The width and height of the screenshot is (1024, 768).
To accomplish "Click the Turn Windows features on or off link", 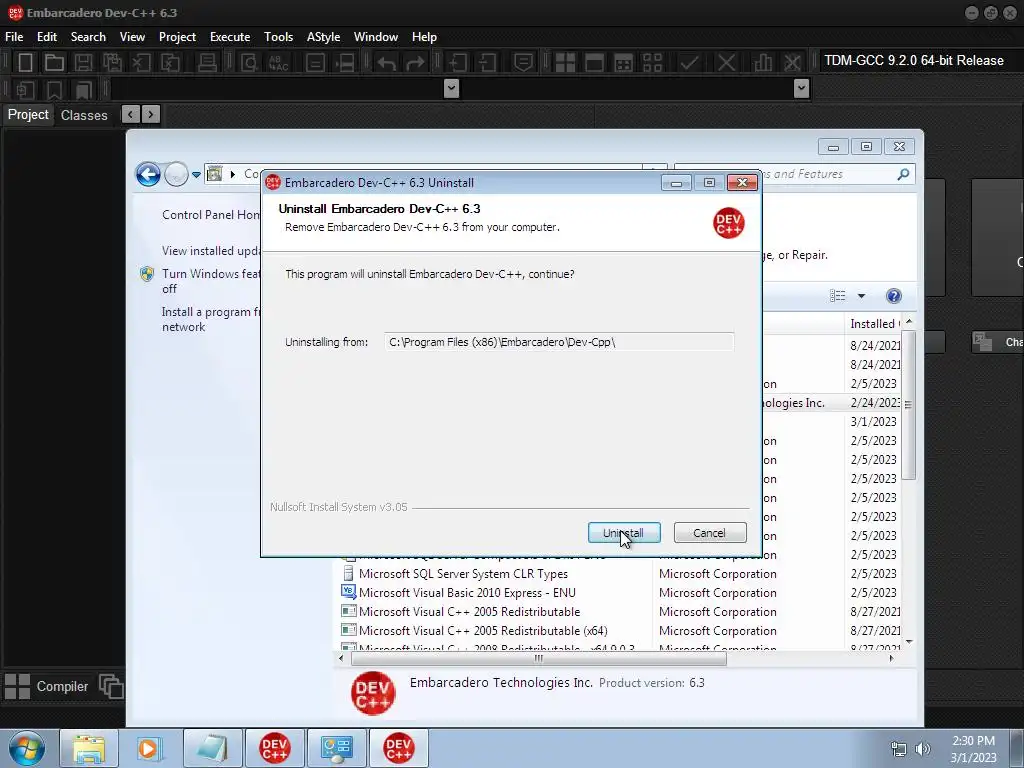I will click(x=211, y=281).
